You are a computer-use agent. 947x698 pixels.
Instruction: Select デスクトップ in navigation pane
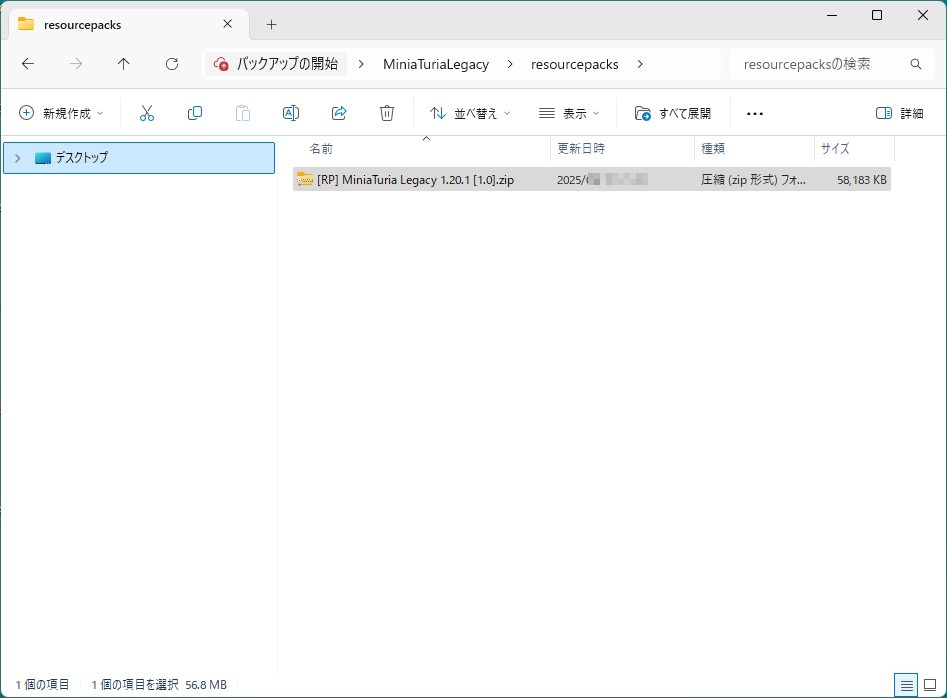pos(139,158)
